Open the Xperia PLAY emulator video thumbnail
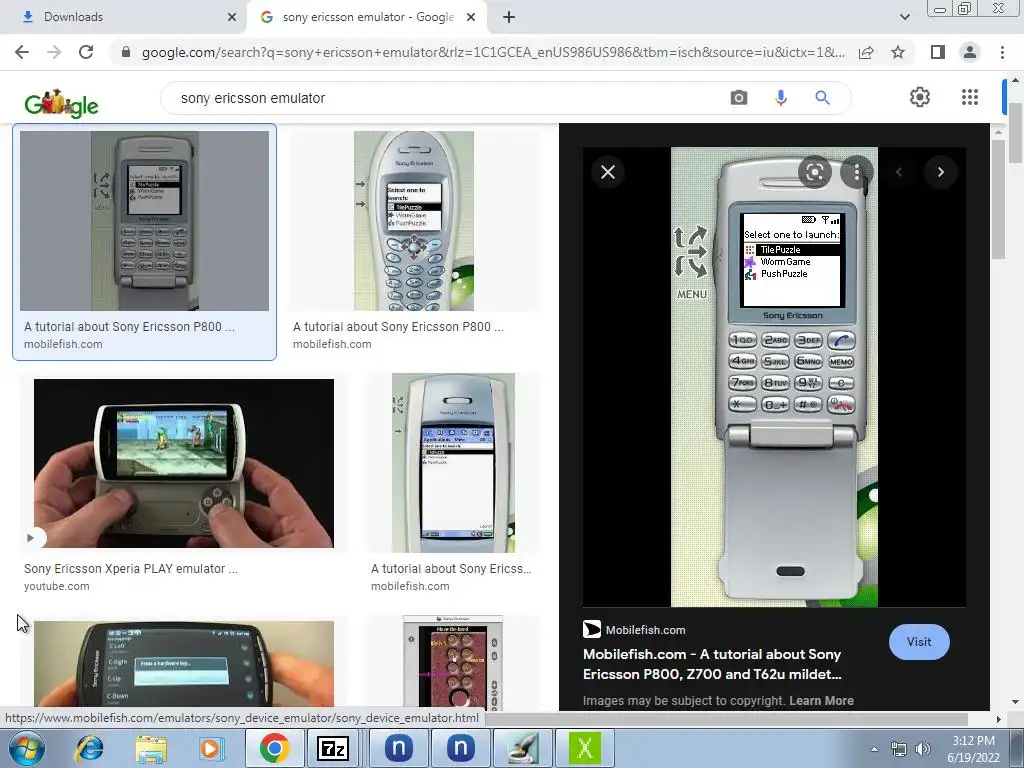 [184, 463]
